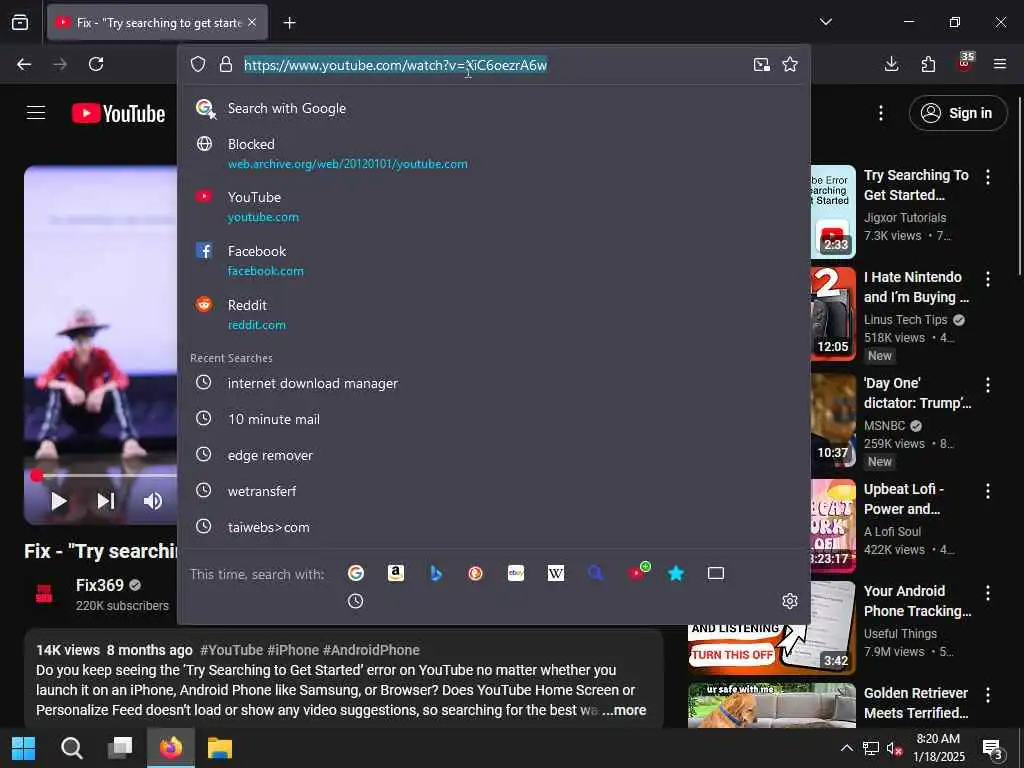Open the #YouTube hashtag link

pyautogui.click(x=231, y=650)
